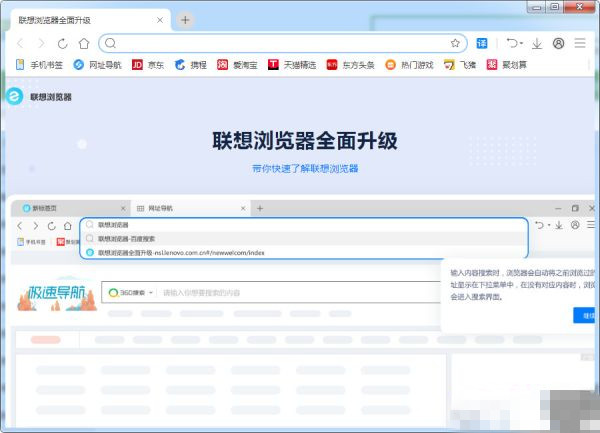The width and height of the screenshot is (600, 433).
Task: Click the demo browser refresh icon
Action: pyautogui.click(x=52, y=226)
